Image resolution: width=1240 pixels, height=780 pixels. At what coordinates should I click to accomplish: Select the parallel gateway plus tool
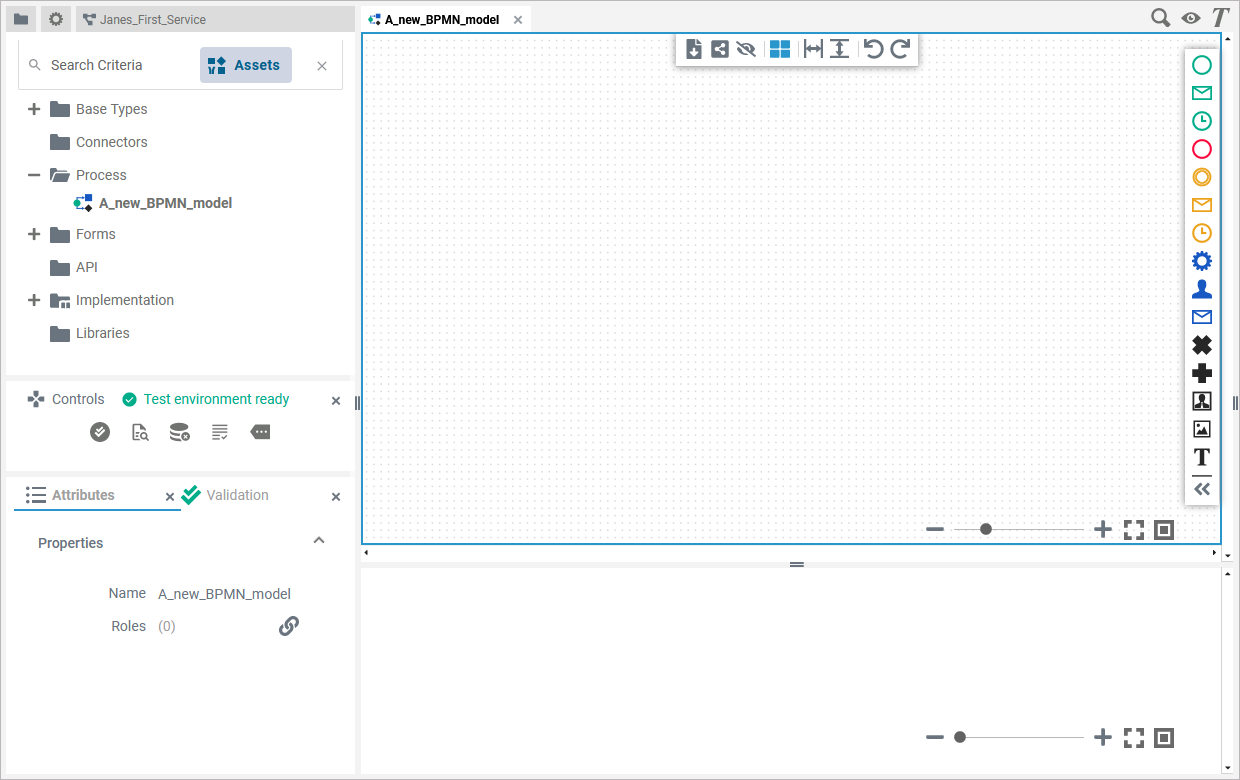pyautogui.click(x=1202, y=372)
